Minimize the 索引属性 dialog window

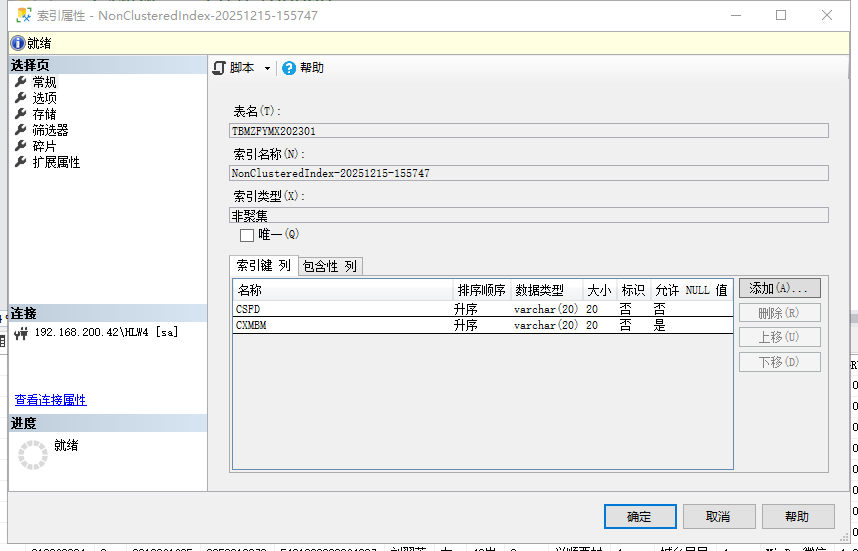pos(737,15)
